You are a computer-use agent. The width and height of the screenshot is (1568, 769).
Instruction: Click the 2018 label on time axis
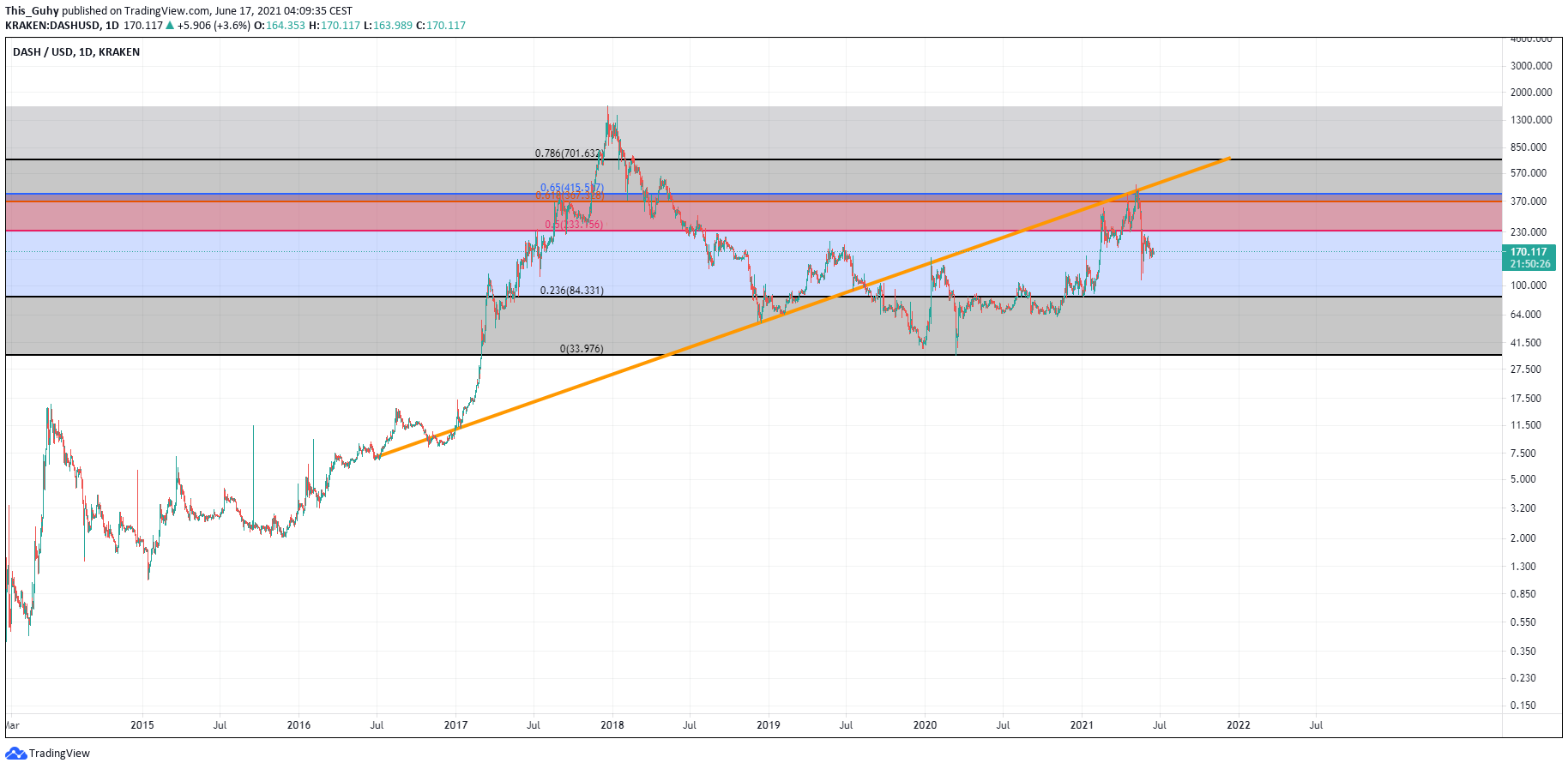click(612, 725)
